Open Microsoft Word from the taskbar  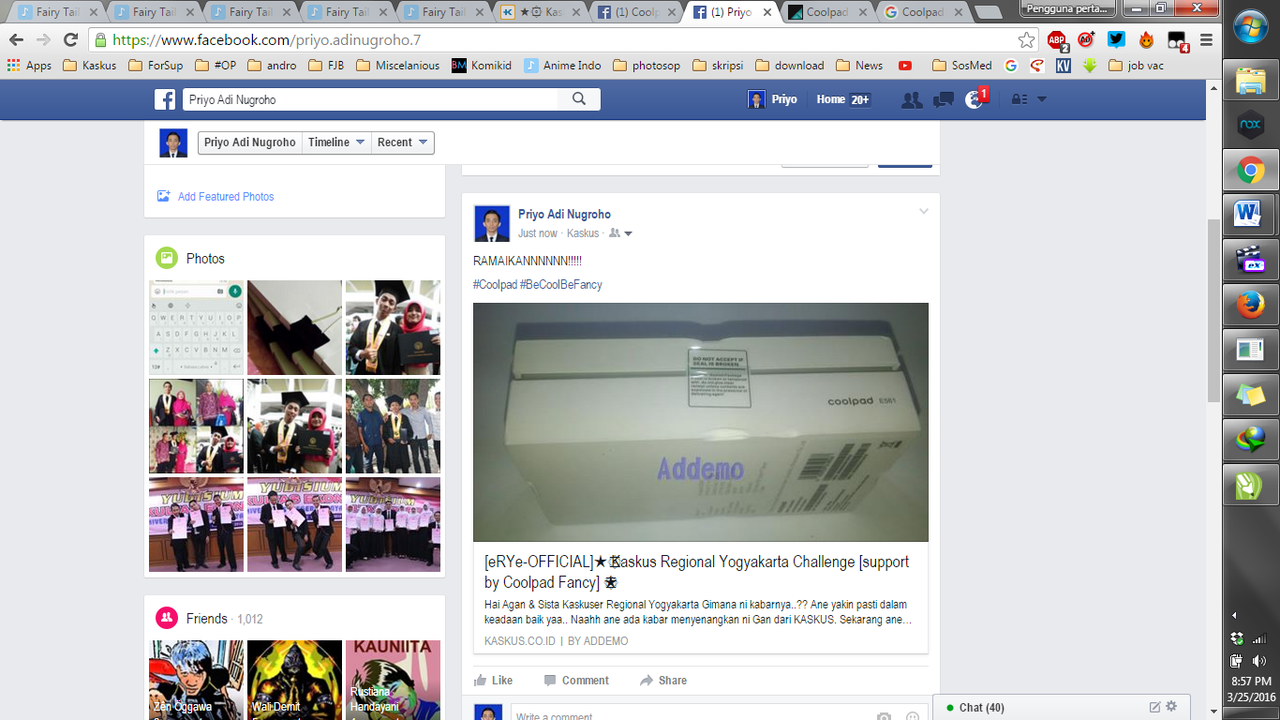1251,214
